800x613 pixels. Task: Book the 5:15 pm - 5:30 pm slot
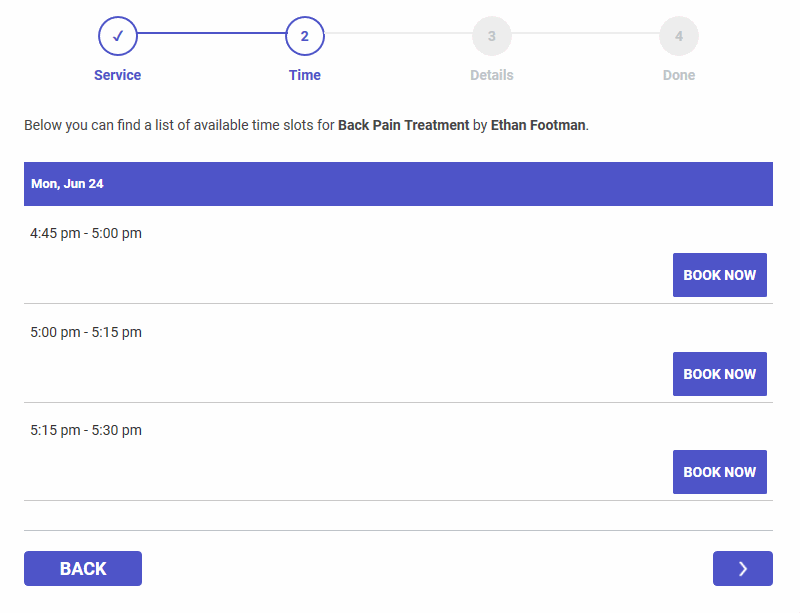pyautogui.click(x=719, y=471)
